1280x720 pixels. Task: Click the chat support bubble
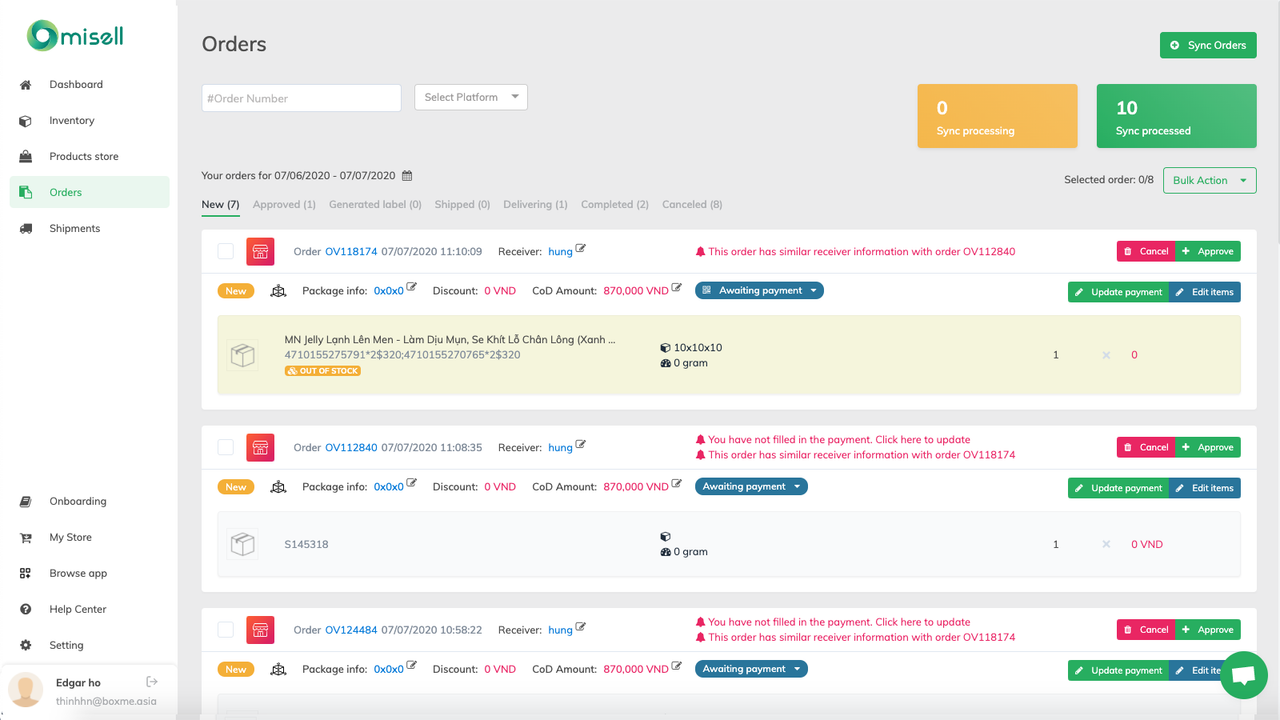tap(1243, 675)
